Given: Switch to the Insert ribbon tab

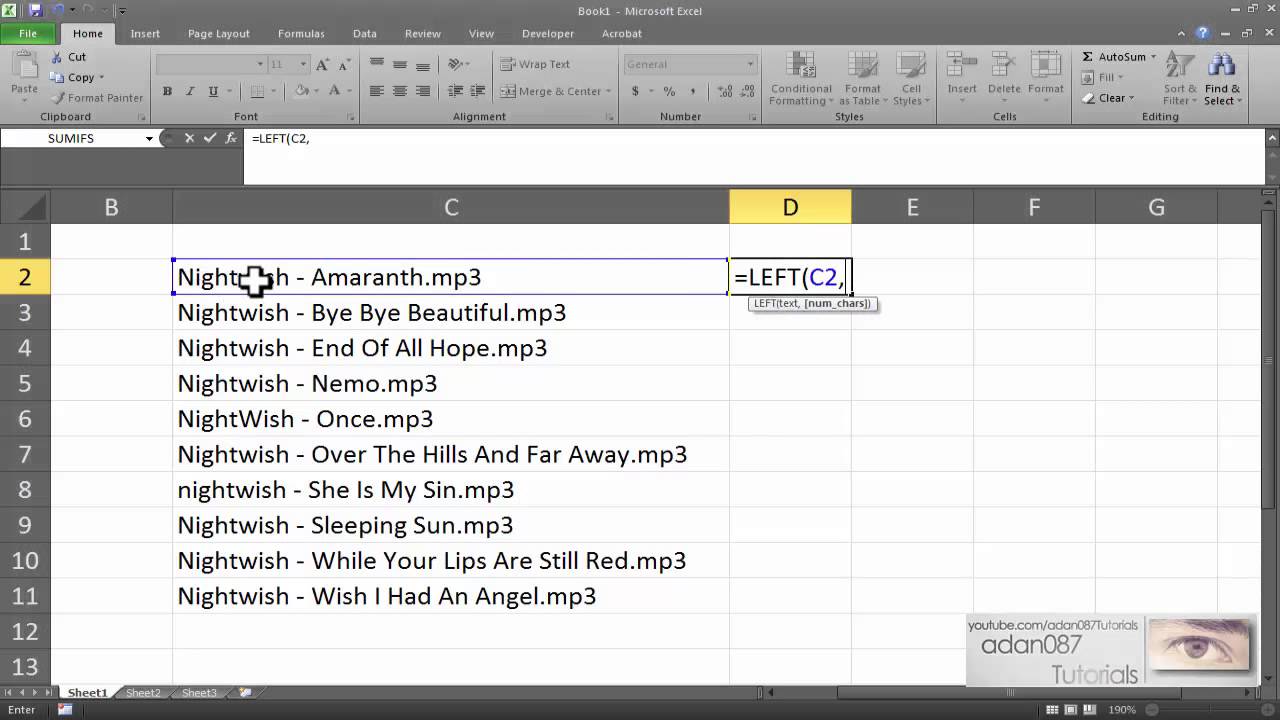Looking at the screenshot, I should 145,34.
